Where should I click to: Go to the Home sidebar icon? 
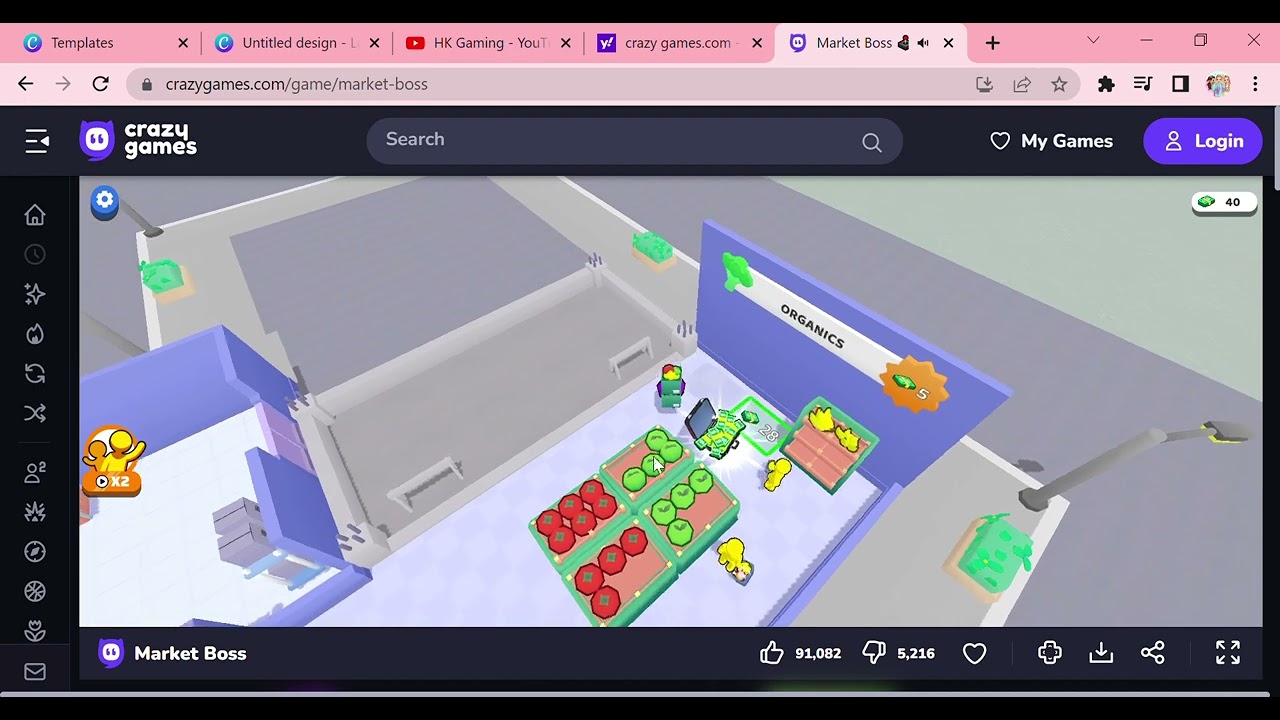(35, 215)
